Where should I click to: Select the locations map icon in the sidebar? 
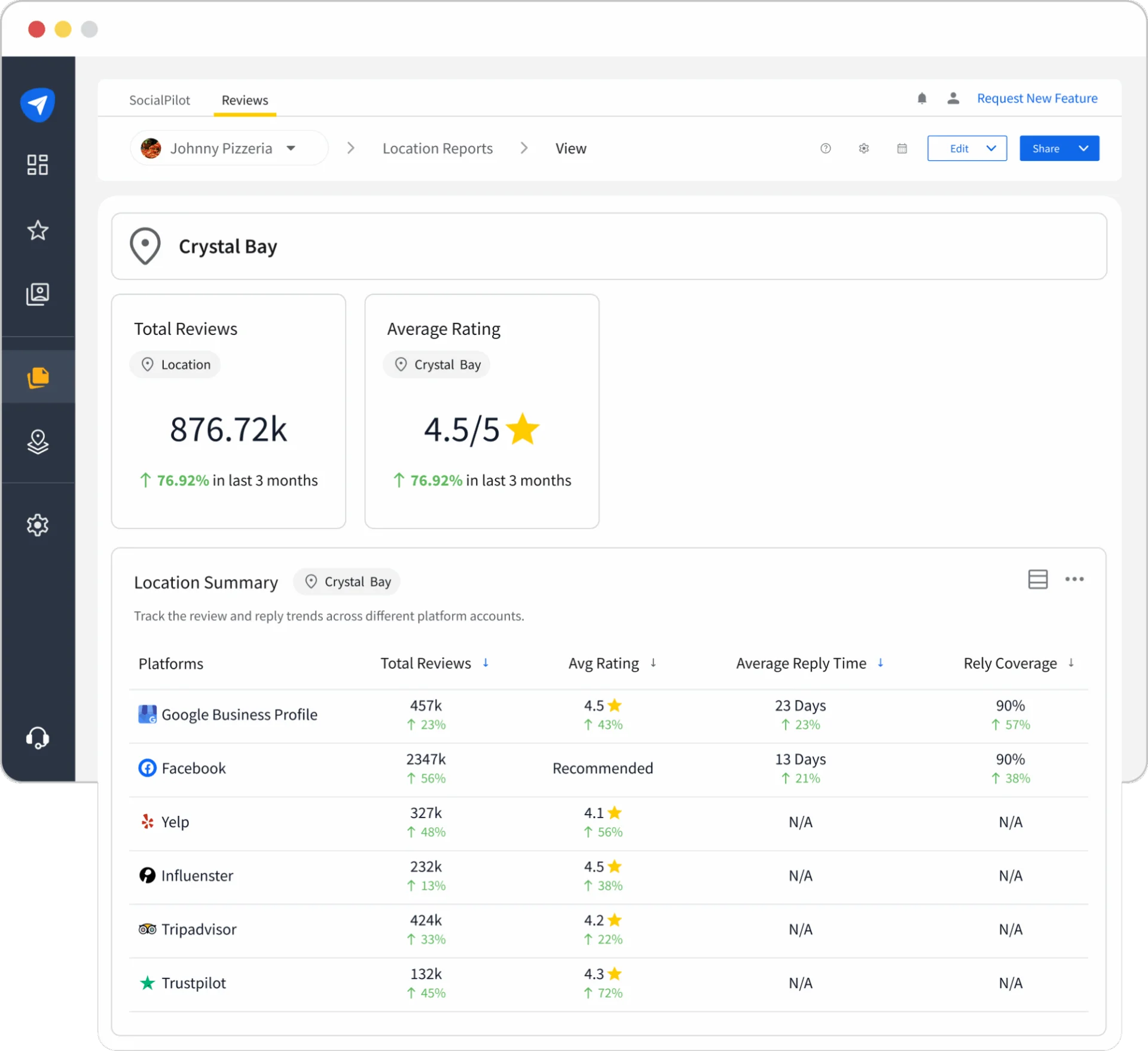38,443
